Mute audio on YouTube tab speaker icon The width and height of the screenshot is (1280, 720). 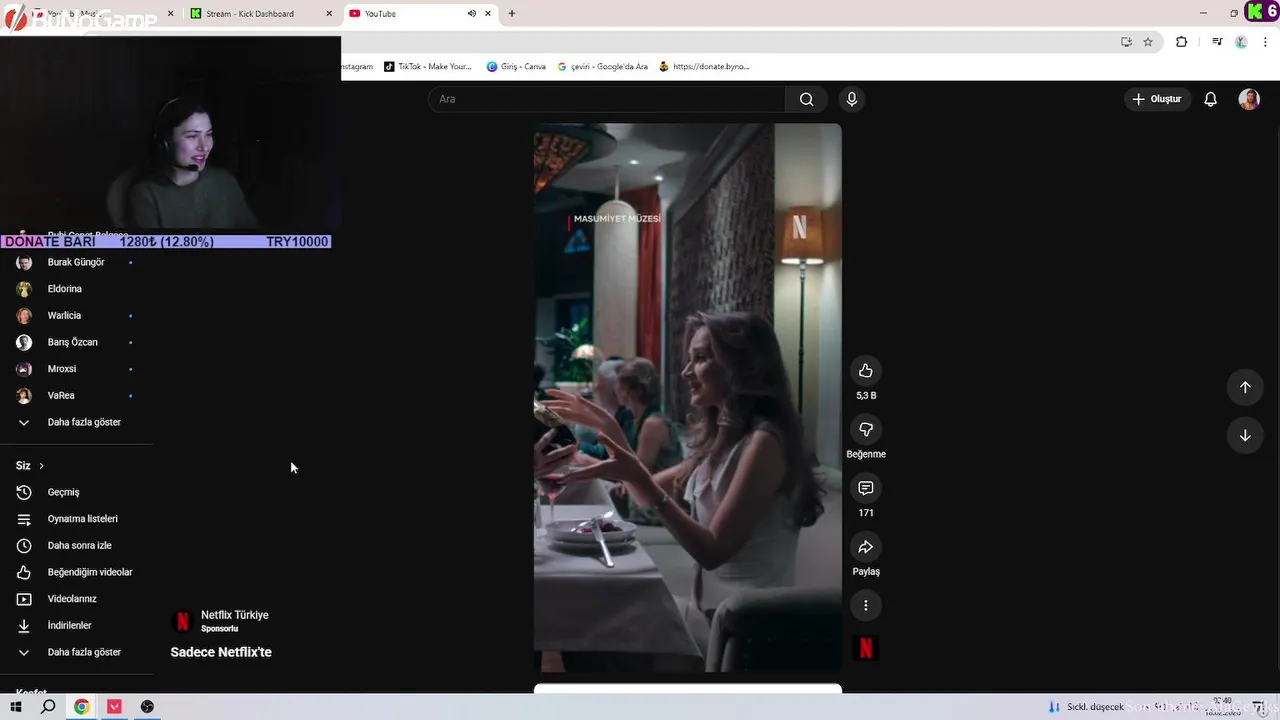471,14
